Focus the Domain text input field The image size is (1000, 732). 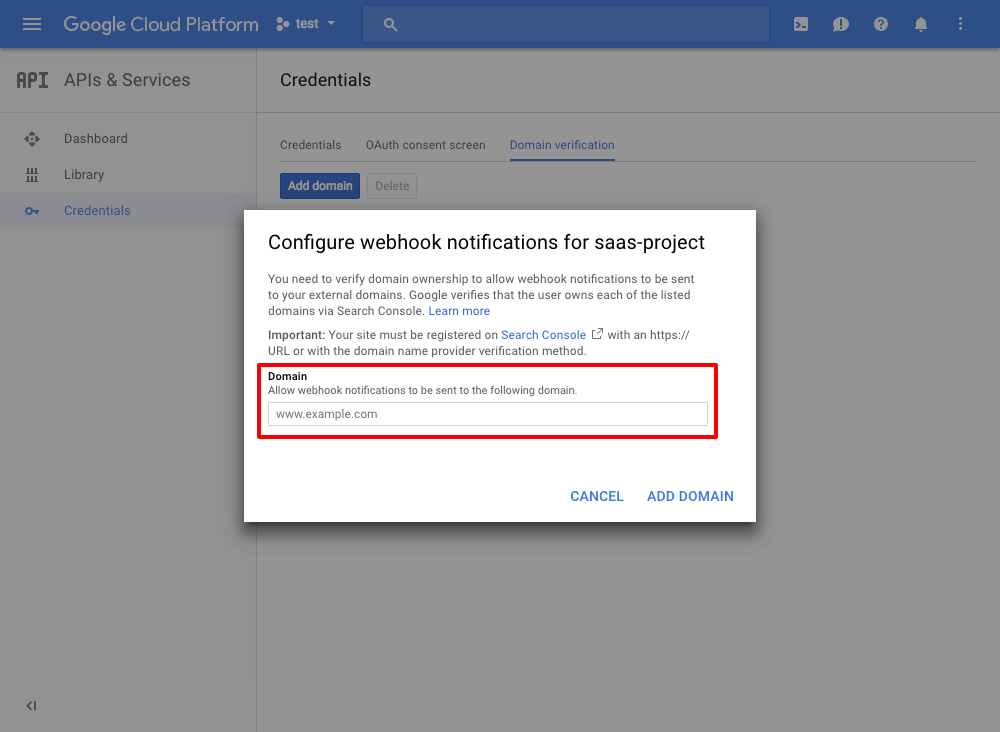[x=488, y=414]
